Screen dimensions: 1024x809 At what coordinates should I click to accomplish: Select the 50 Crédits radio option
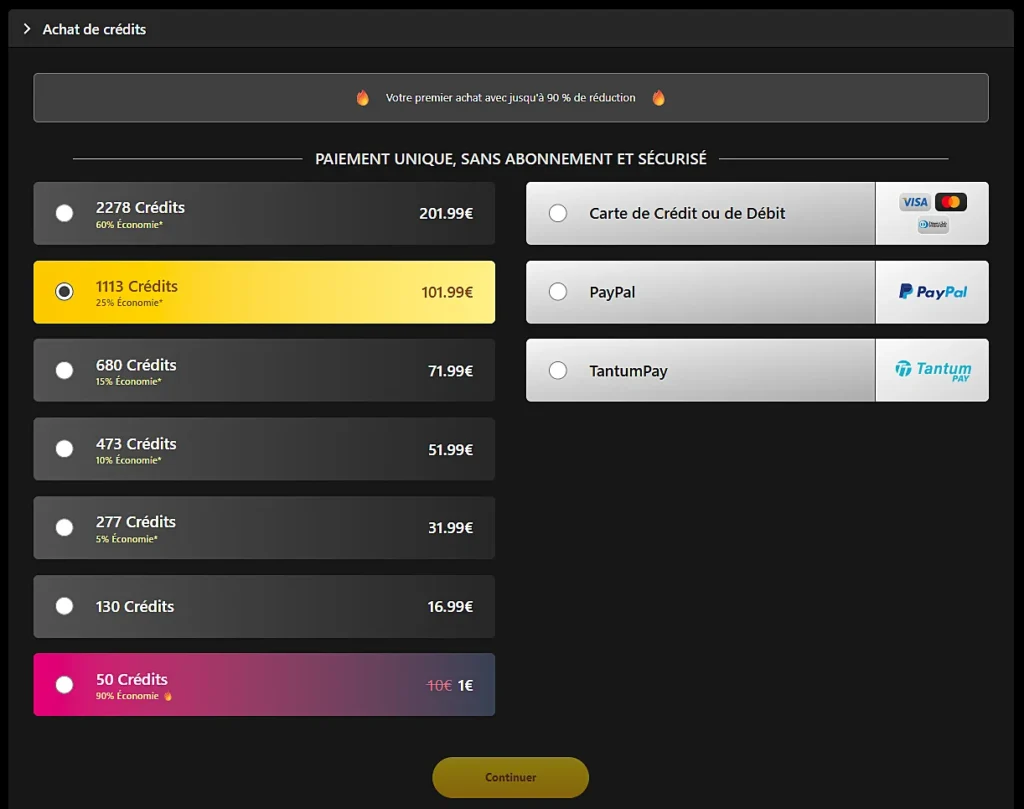pyautogui.click(x=64, y=685)
